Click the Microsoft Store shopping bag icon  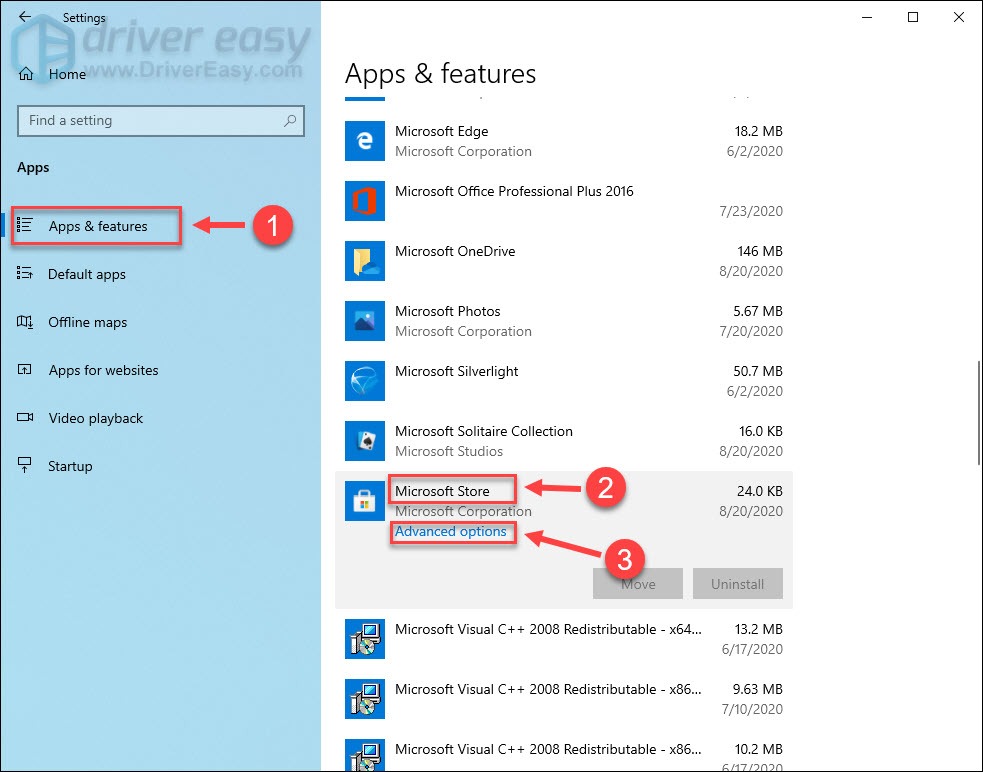[365, 501]
